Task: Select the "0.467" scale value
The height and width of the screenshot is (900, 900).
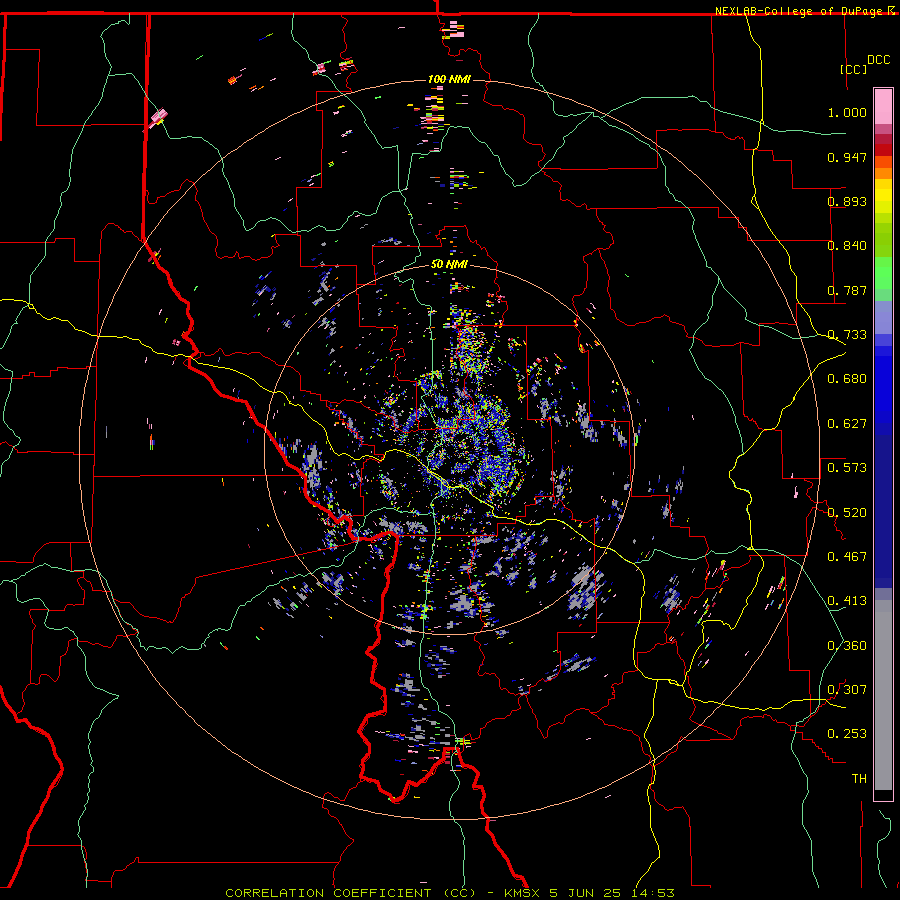Action: pos(847,557)
